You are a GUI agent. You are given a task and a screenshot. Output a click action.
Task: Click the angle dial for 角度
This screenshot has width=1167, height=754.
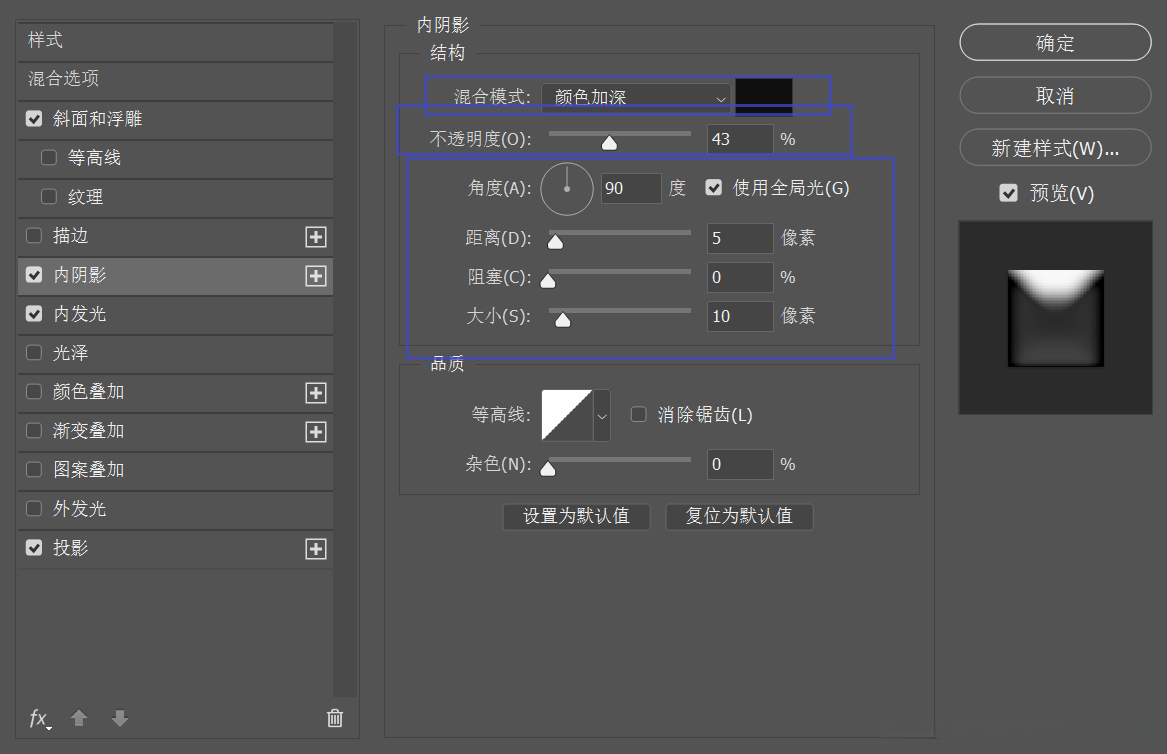pyautogui.click(x=566, y=188)
